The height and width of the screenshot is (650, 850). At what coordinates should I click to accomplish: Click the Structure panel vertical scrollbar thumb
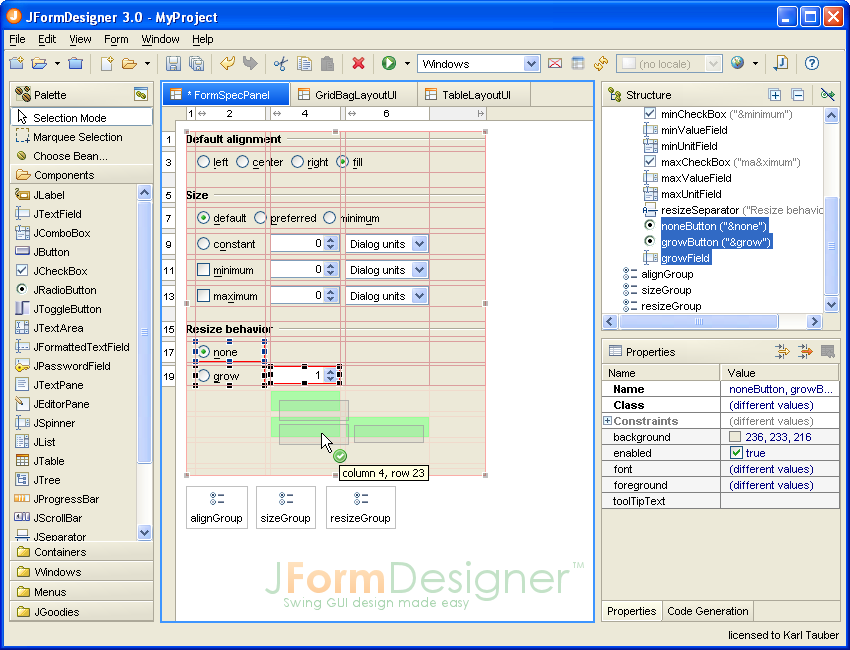click(831, 245)
